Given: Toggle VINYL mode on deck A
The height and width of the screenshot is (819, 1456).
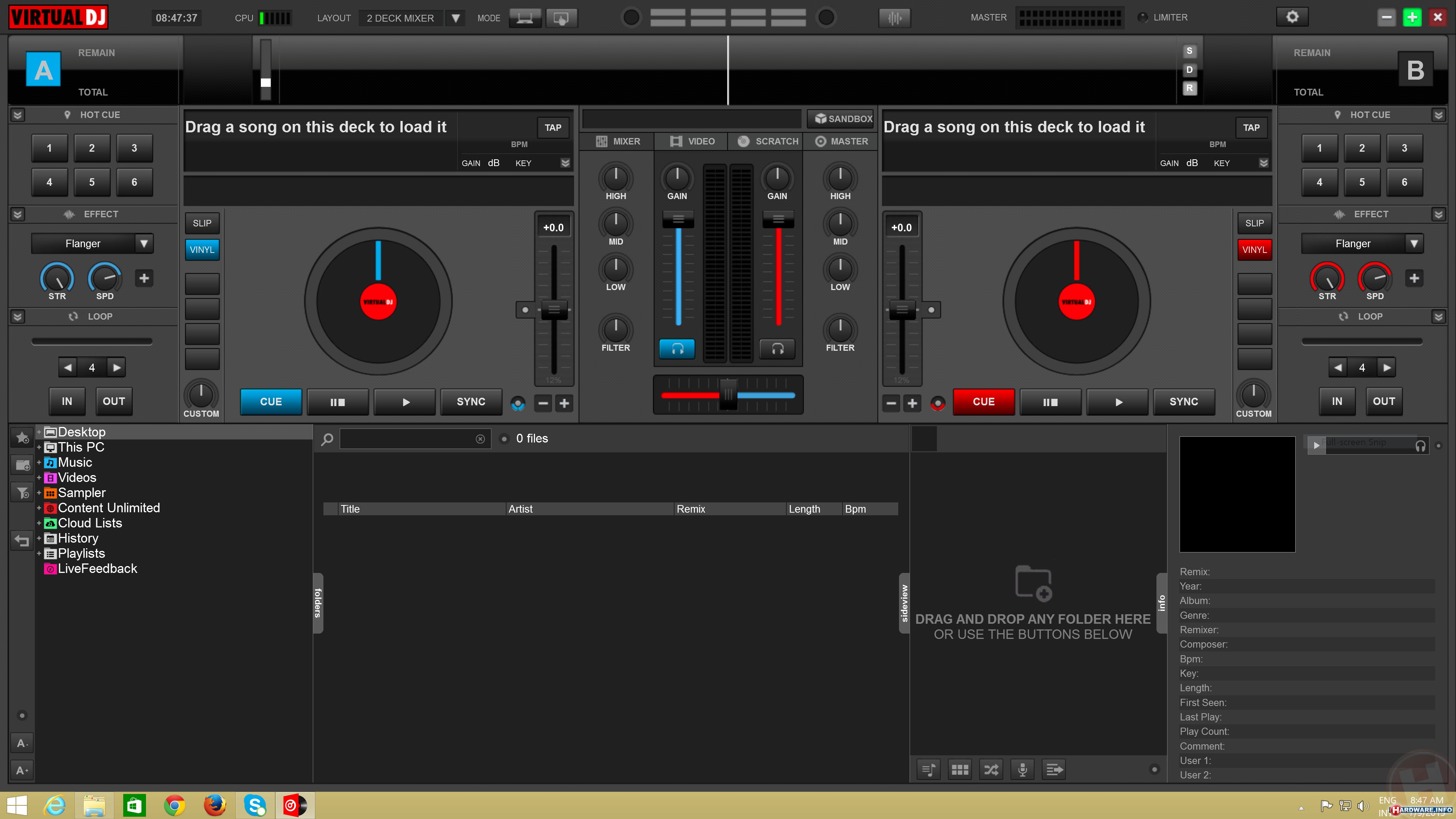Looking at the screenshot, I should click(202, 250).
